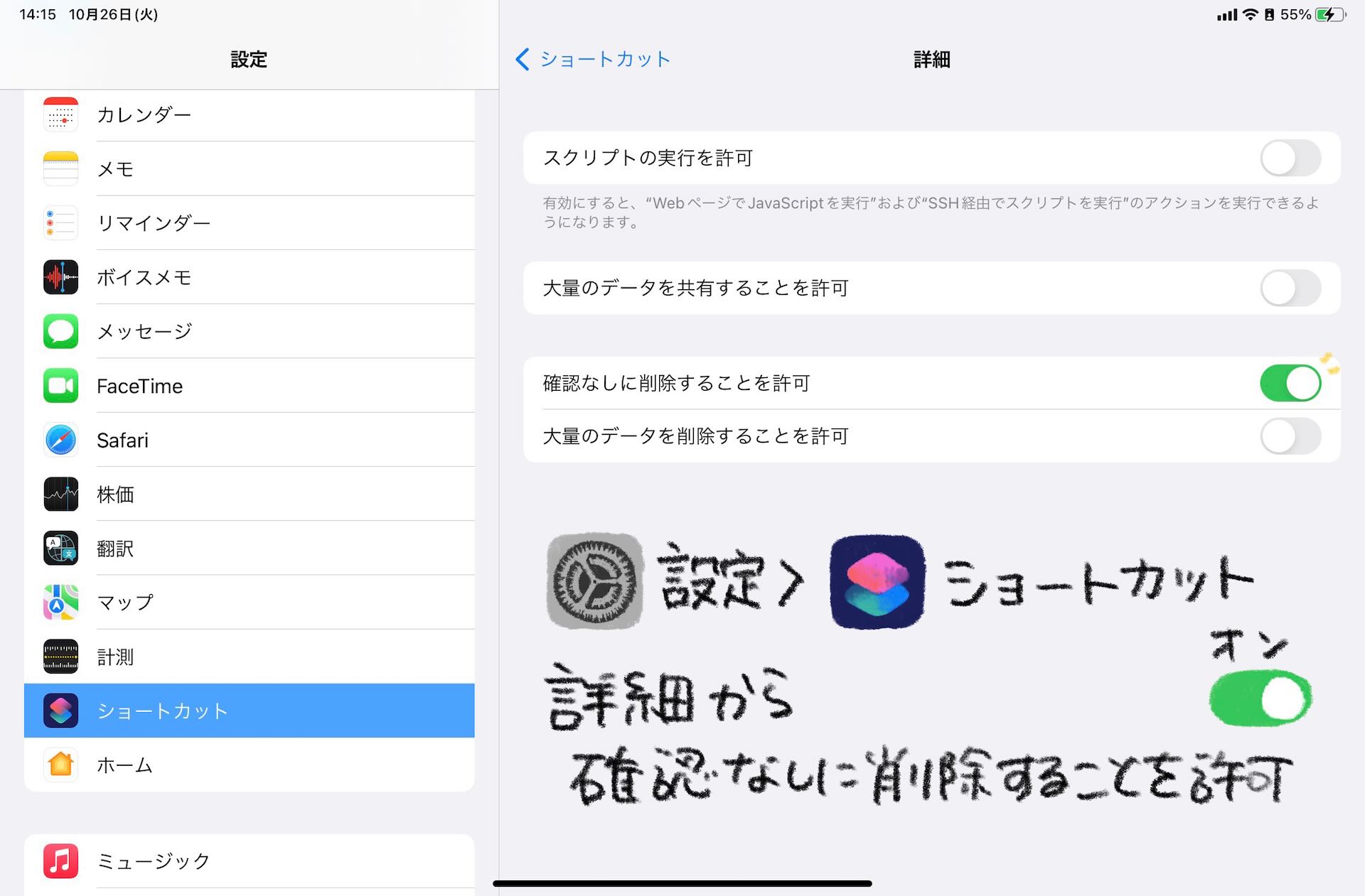Tap the Measure (計測) icon
The image size is (1365, 896).
pos(60,657)
